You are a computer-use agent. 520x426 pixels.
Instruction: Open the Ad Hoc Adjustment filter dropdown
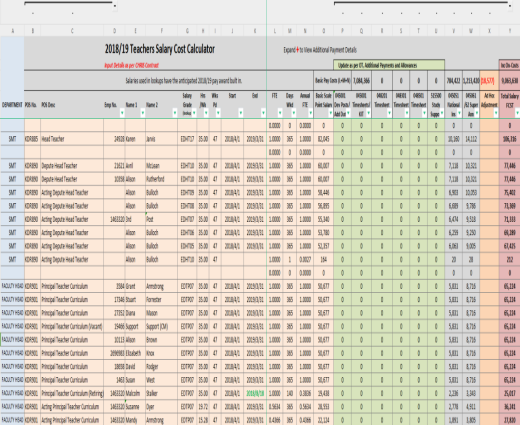pos(496,113)
